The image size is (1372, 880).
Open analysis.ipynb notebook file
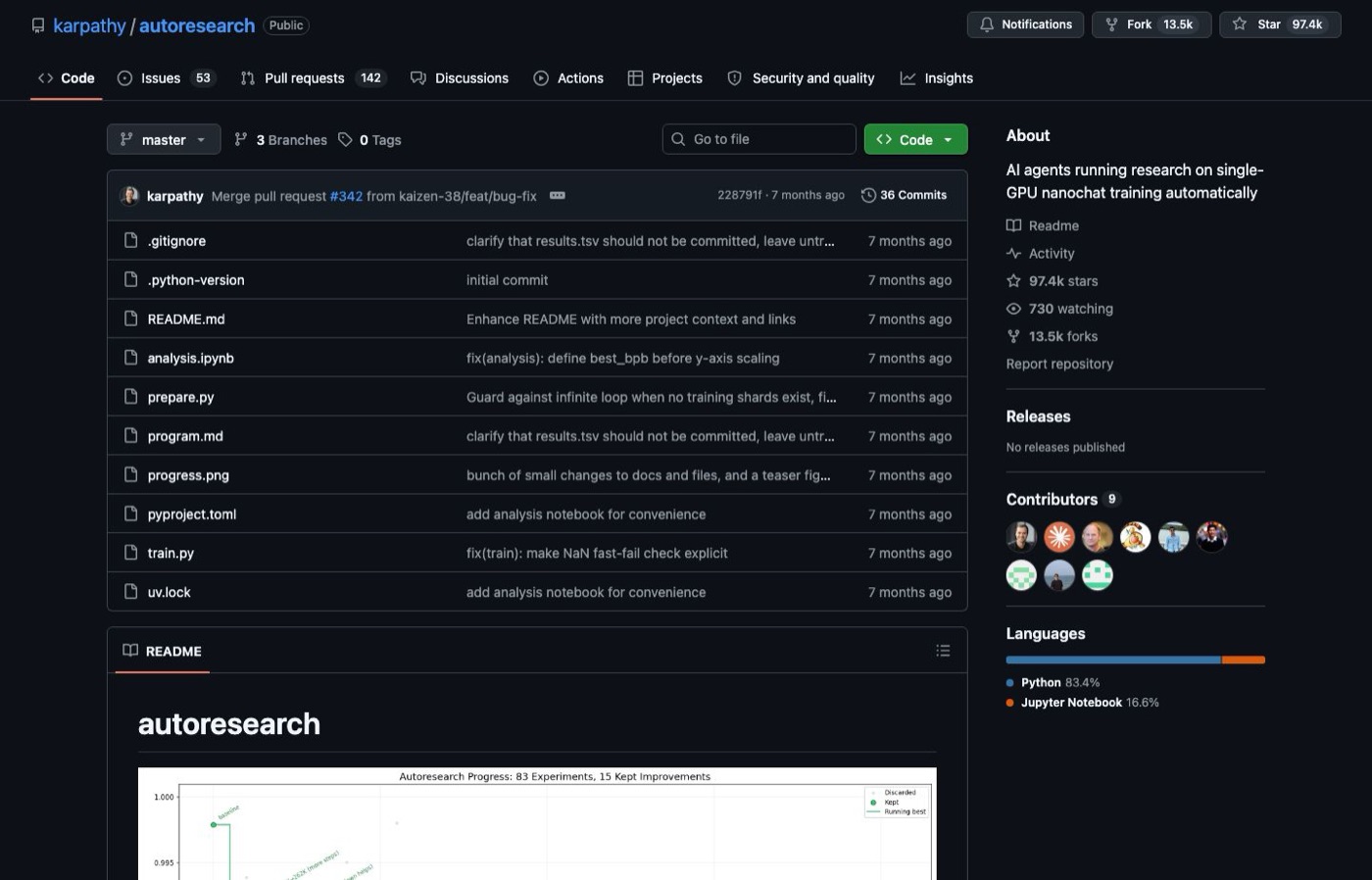tap(191, 359)
